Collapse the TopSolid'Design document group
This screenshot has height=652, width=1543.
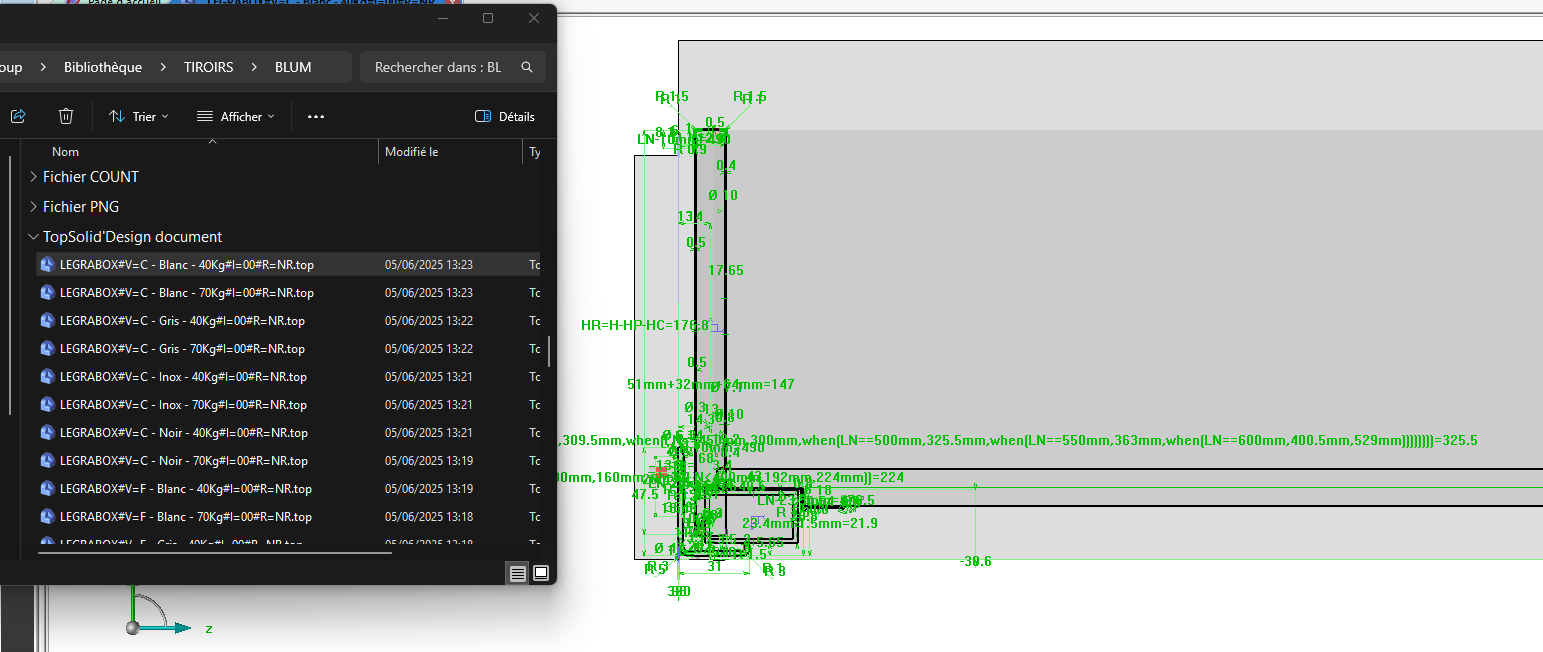tap(34, 237)
